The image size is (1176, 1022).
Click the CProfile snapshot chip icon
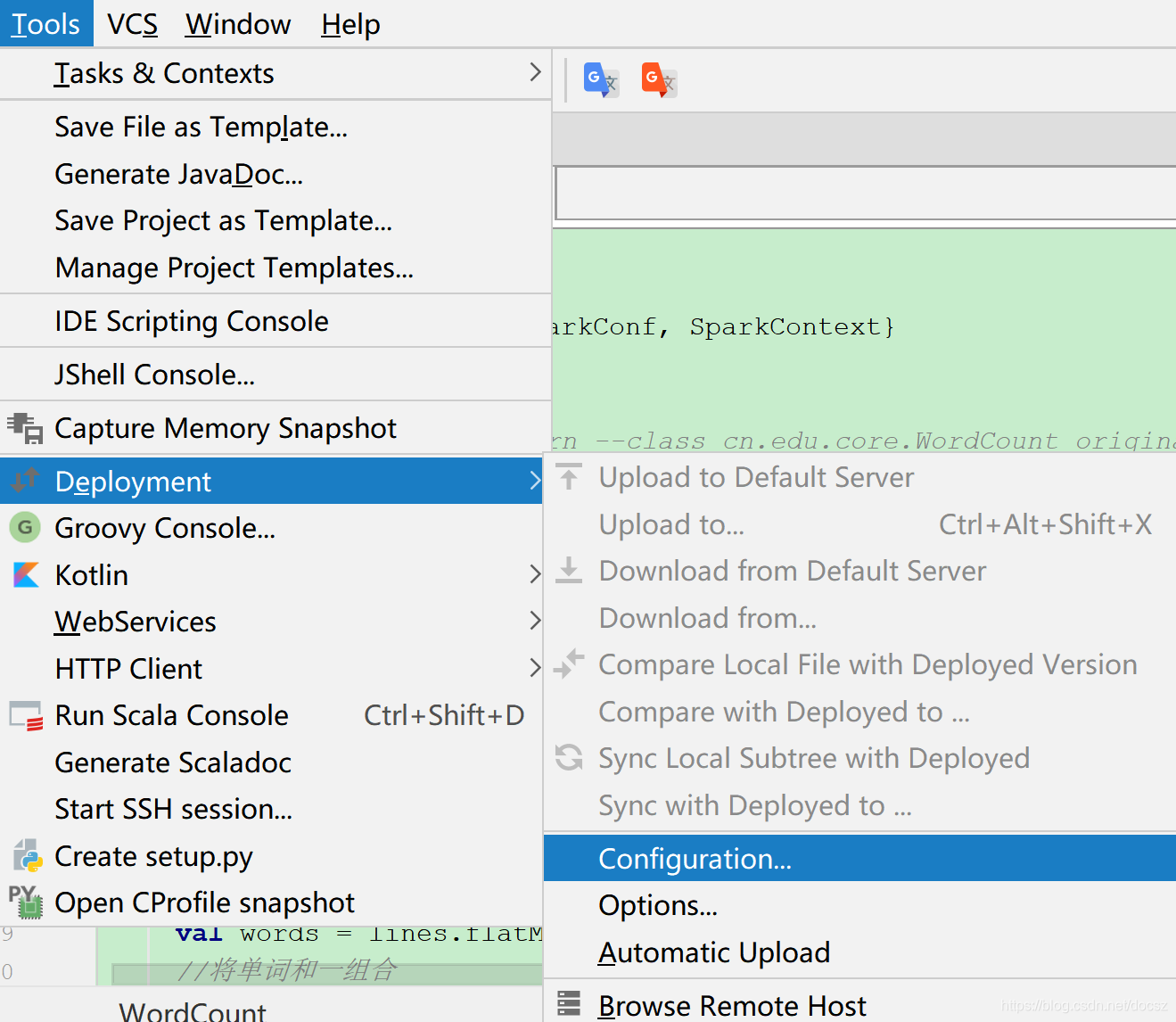[26, 902]
